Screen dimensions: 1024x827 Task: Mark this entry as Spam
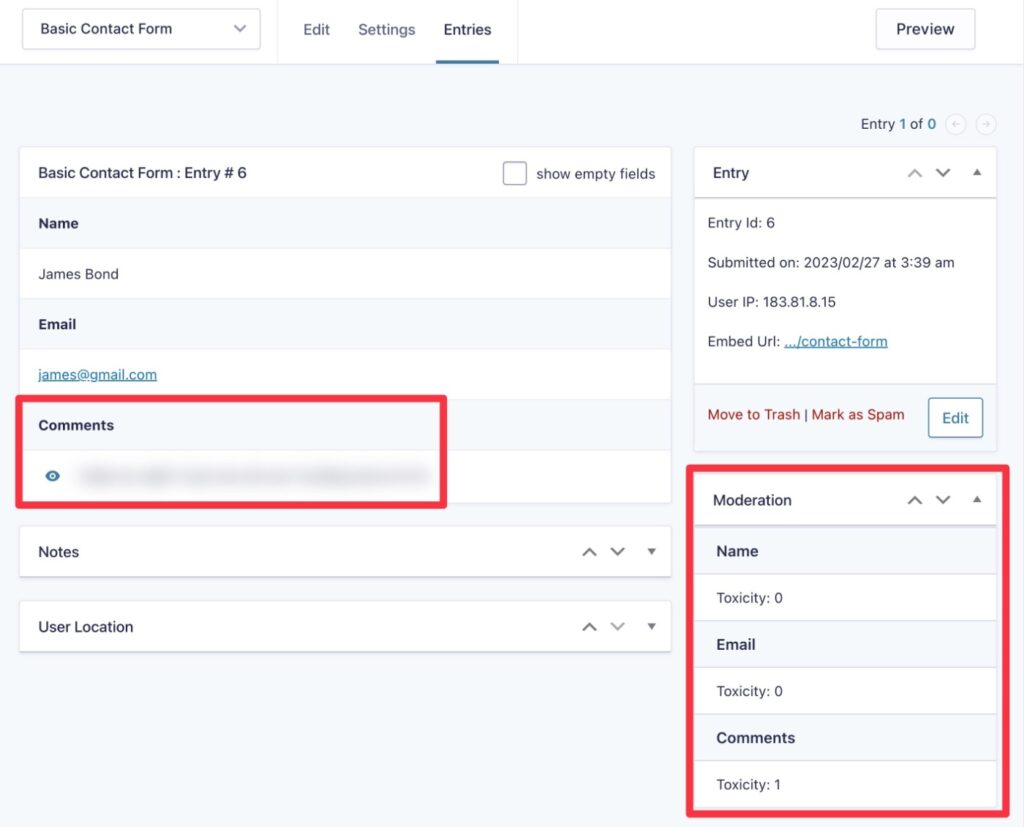[858, 414]
